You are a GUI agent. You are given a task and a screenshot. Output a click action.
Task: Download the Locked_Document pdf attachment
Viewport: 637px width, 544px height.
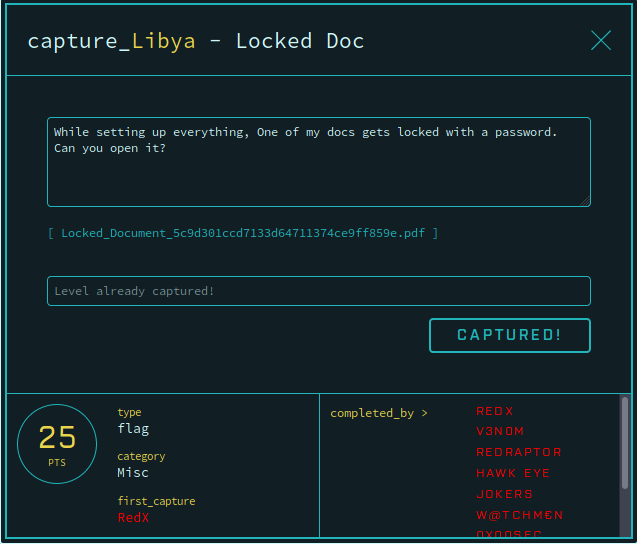243,233
